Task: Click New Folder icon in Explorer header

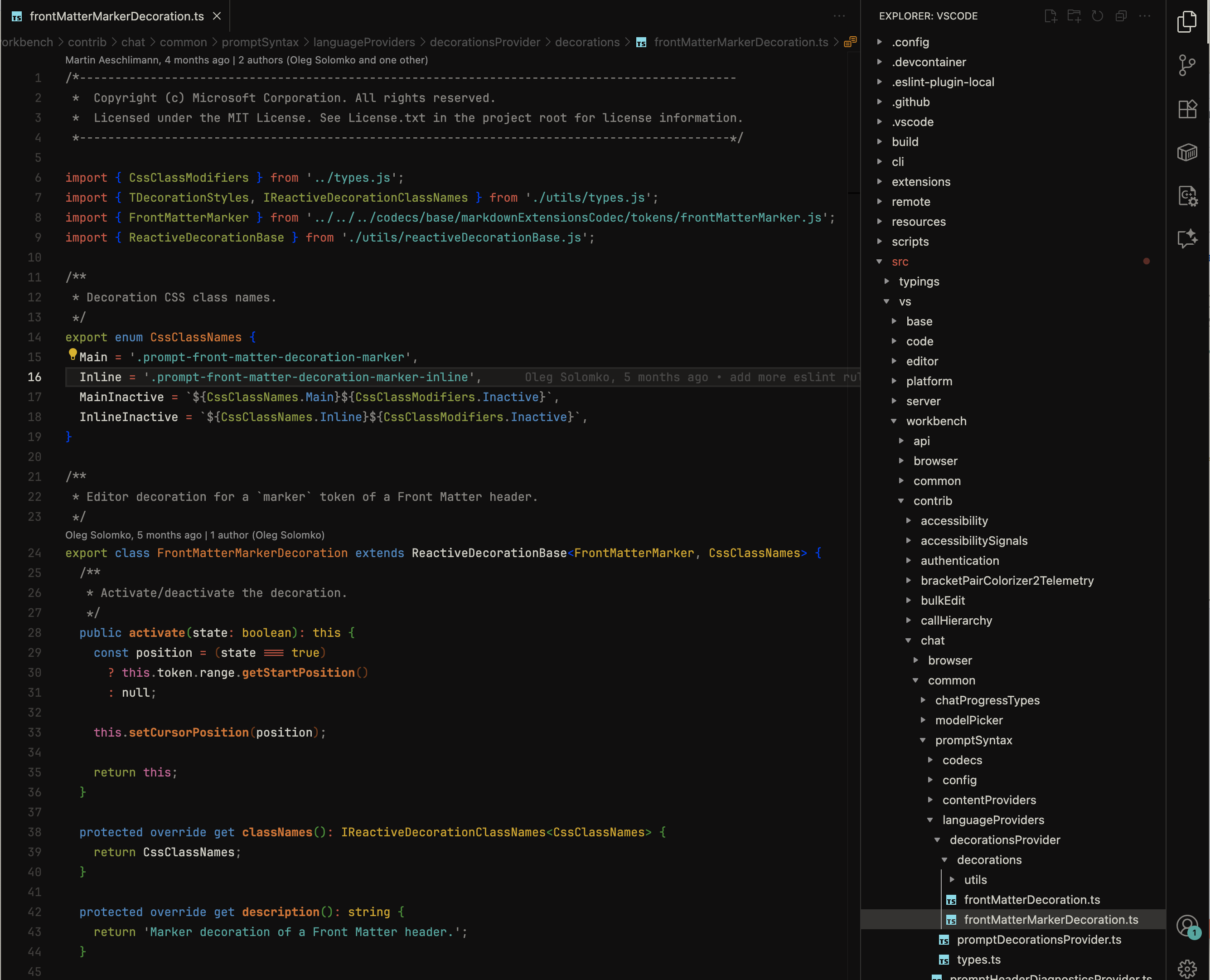Action: (1074, 16)
